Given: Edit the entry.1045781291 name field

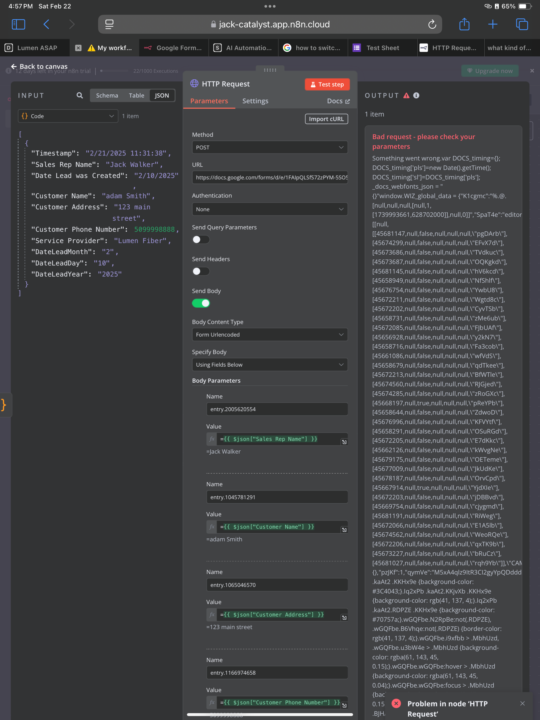Looking at the screenshot, I should pos(277,497).
